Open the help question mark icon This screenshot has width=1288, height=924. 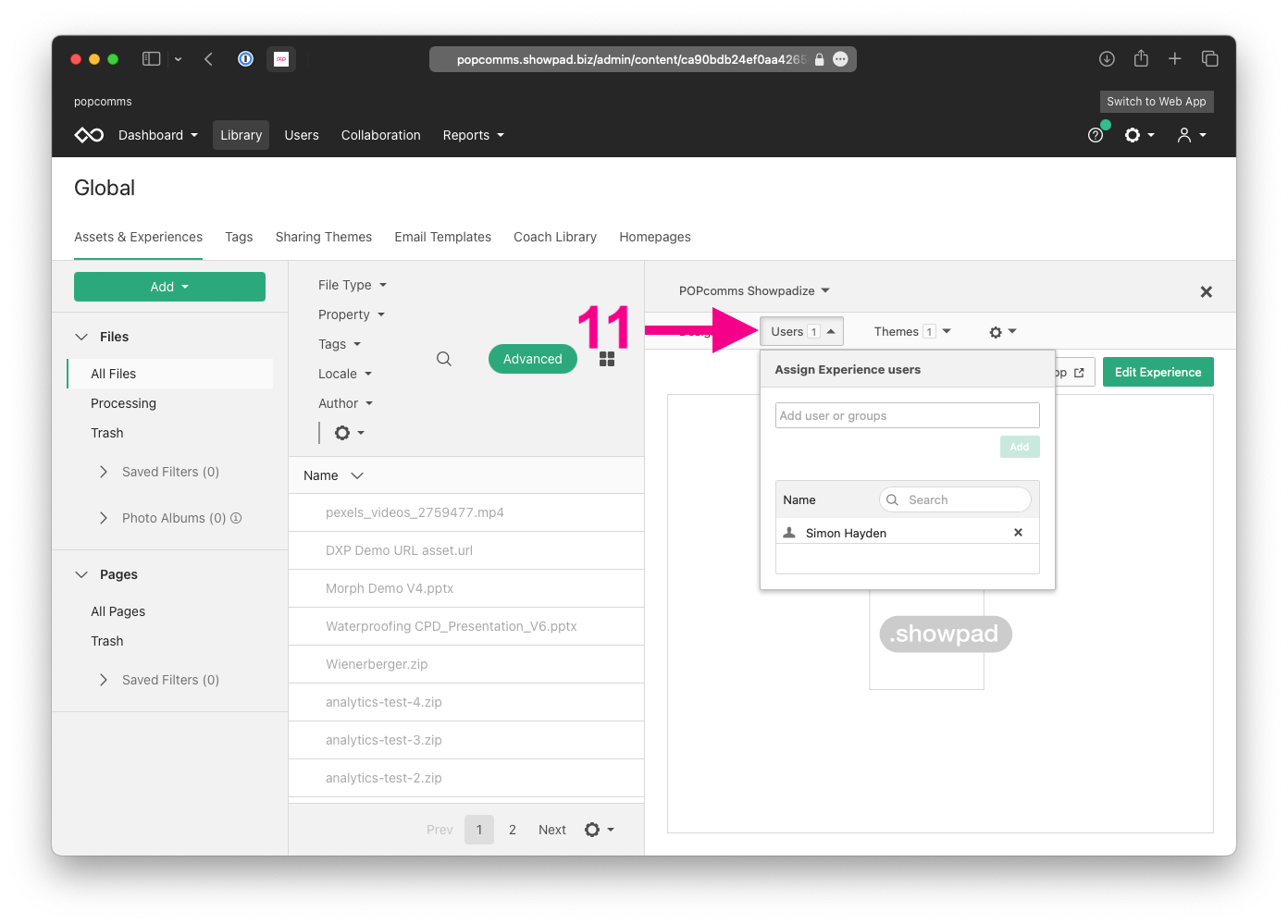(1096, 135)
